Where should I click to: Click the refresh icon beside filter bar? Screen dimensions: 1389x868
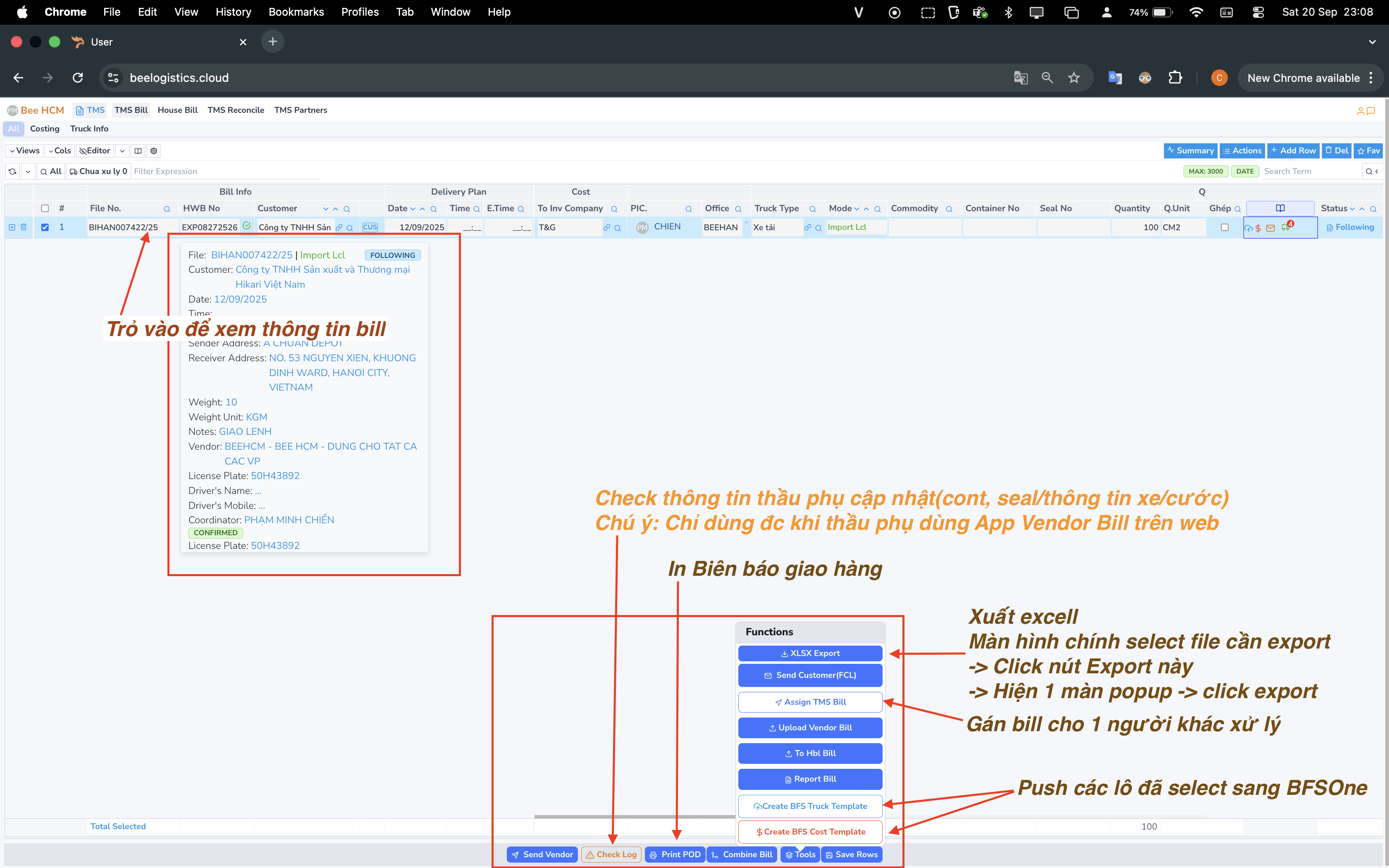click(13, 171)
